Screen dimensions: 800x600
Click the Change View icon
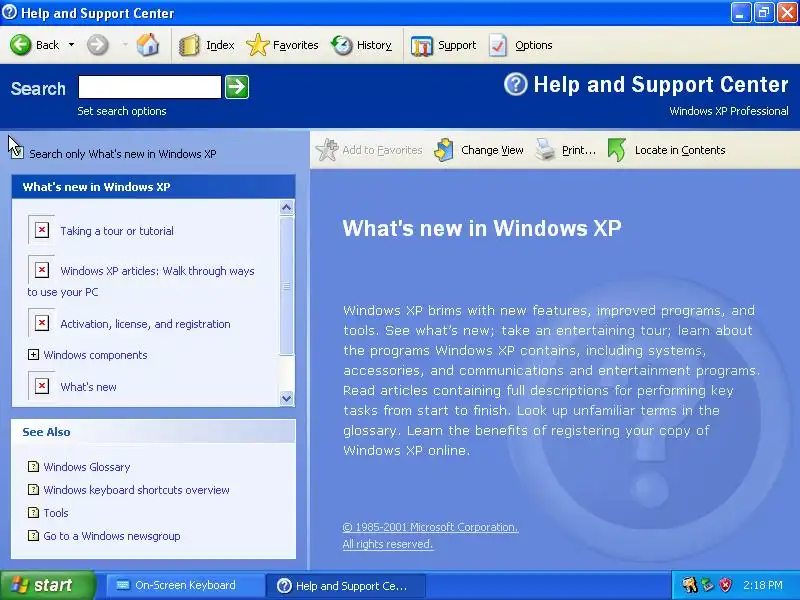pyautogui.click(x=444, y=150)
